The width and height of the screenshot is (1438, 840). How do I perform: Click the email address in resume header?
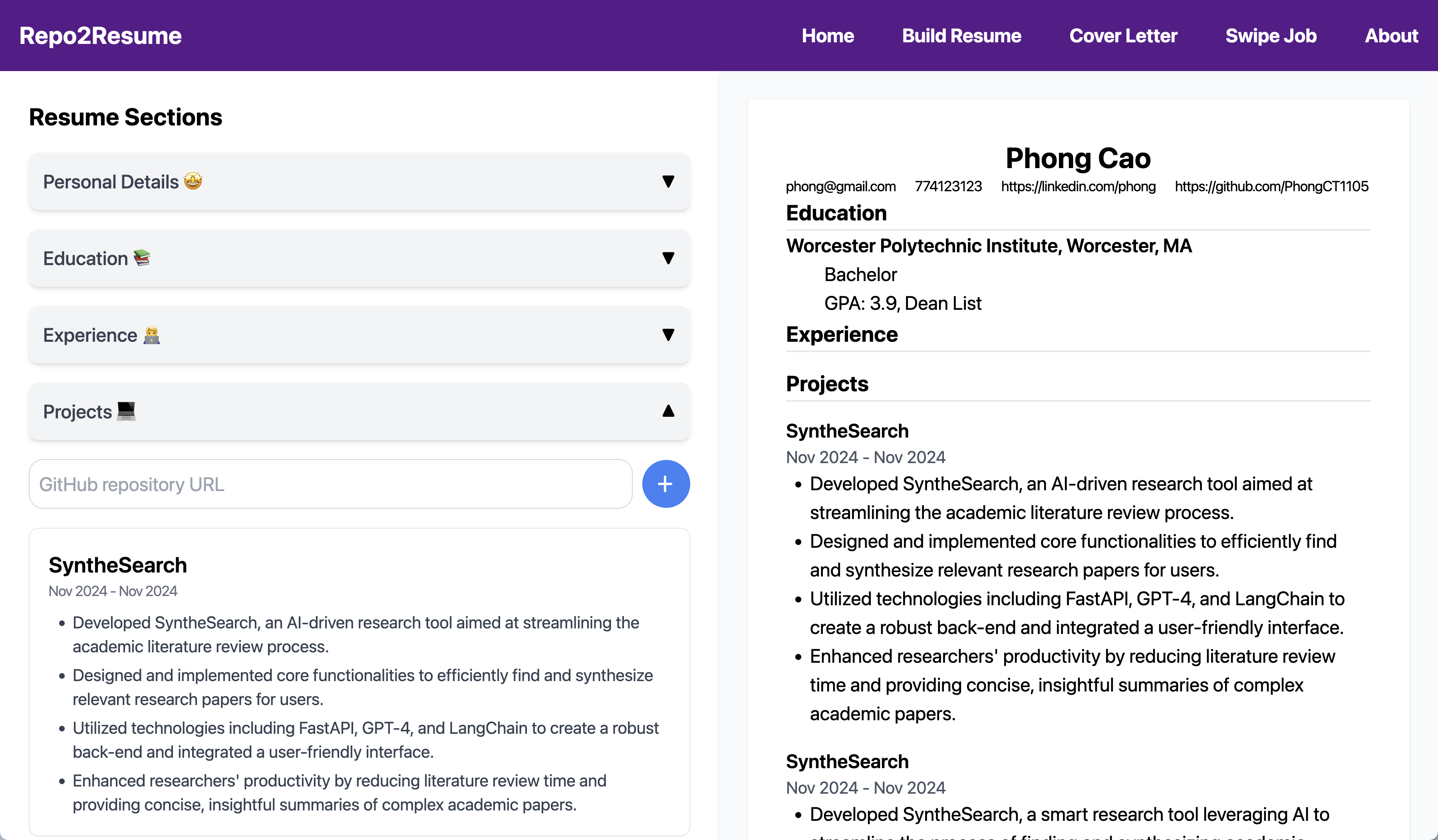pyautogui.click(x=840, y=186)
